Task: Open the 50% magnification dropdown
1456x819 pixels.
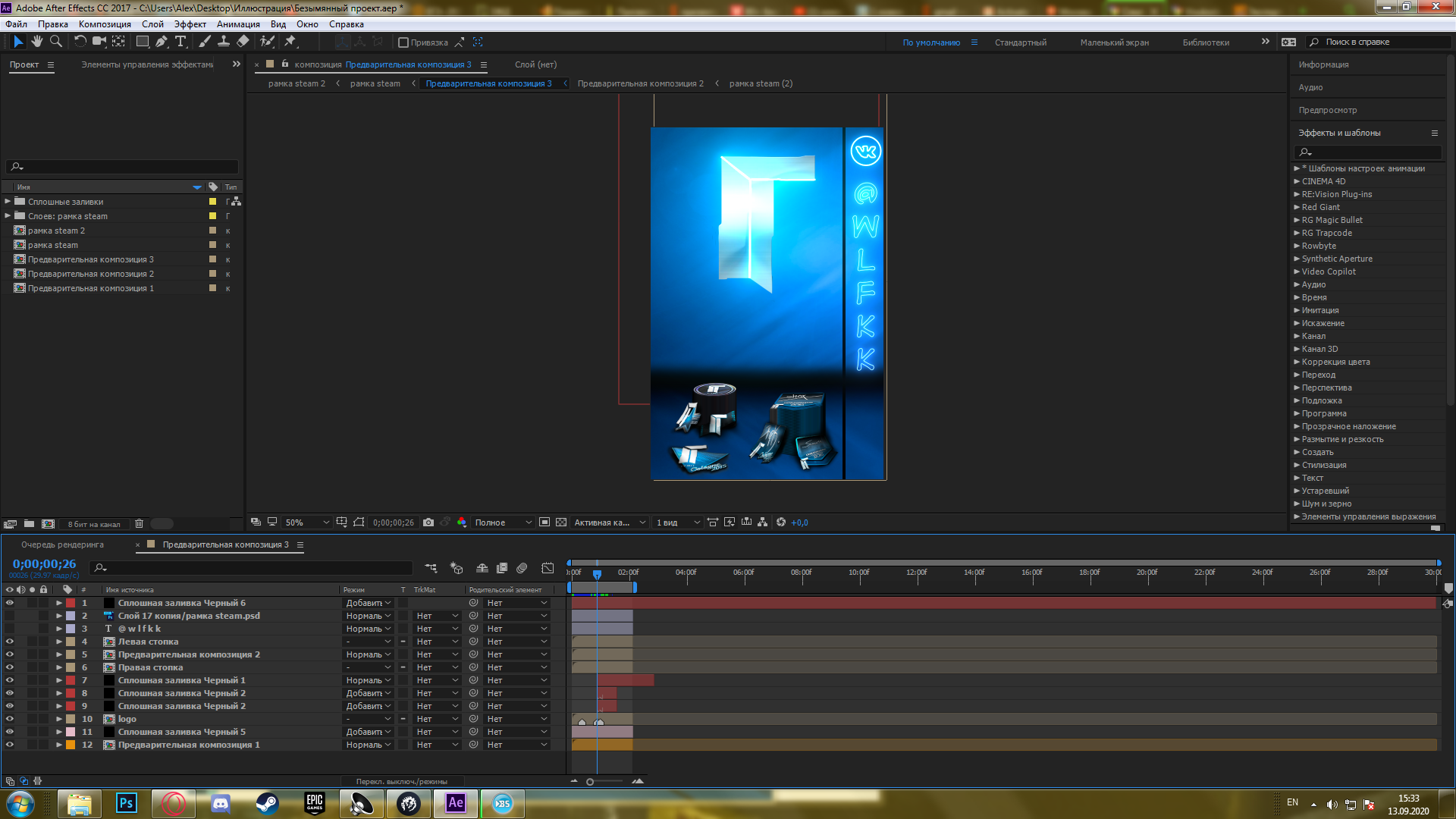Action: 307,522
